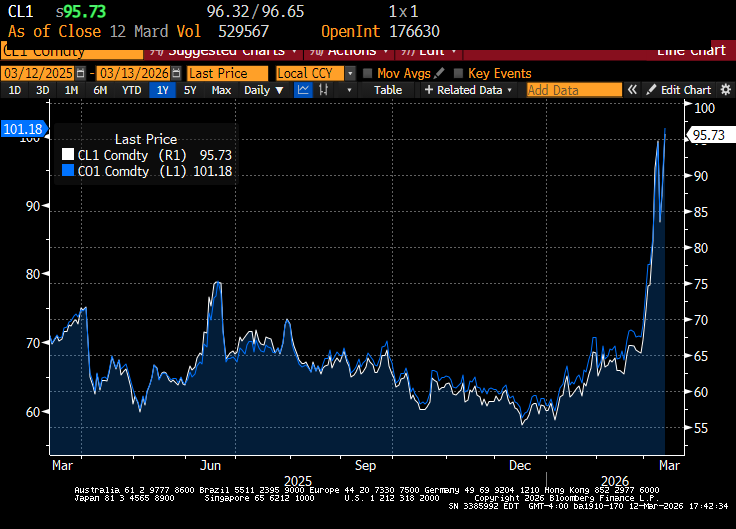This screenshot has width=736, height=529.
Task: Expand the chart type dropdown arrow
Action: click(349, 90)
